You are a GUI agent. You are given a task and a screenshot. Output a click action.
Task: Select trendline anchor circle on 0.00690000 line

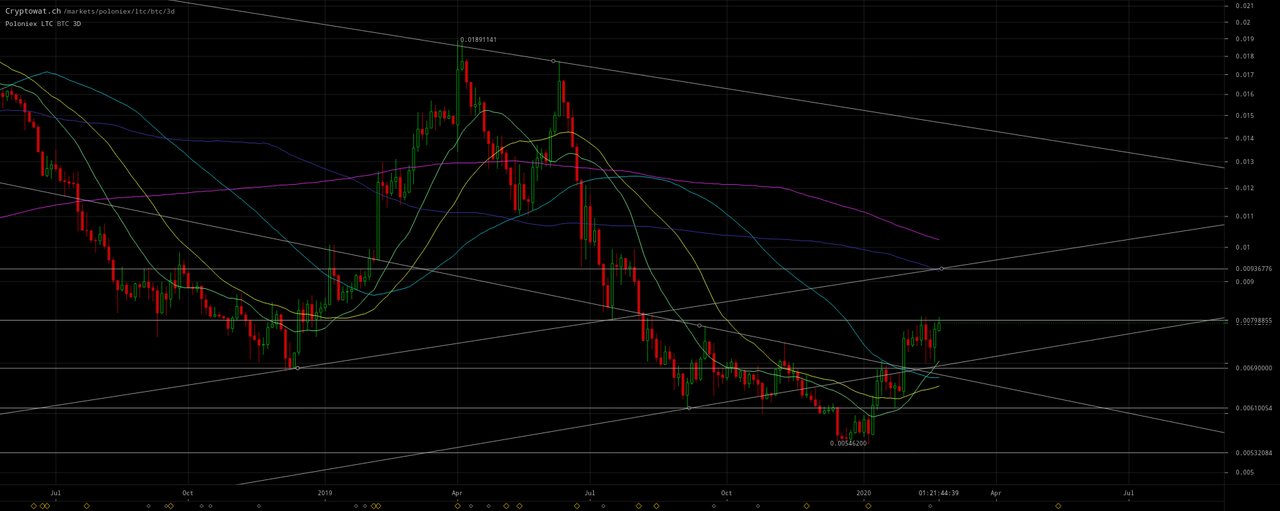[x=297, y=368]
